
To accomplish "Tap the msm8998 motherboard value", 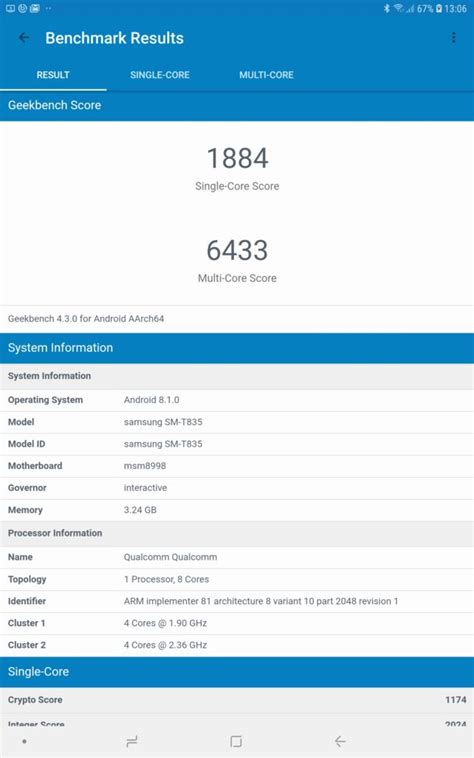I will [145, 466].
